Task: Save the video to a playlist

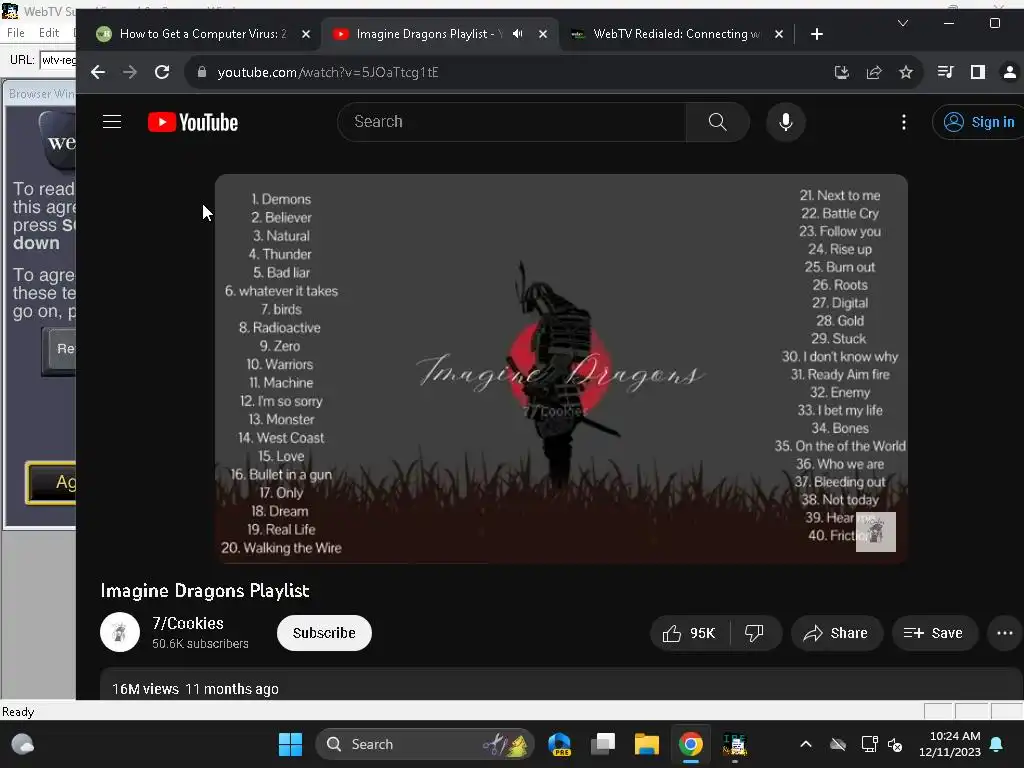Action: click(934, 633)
